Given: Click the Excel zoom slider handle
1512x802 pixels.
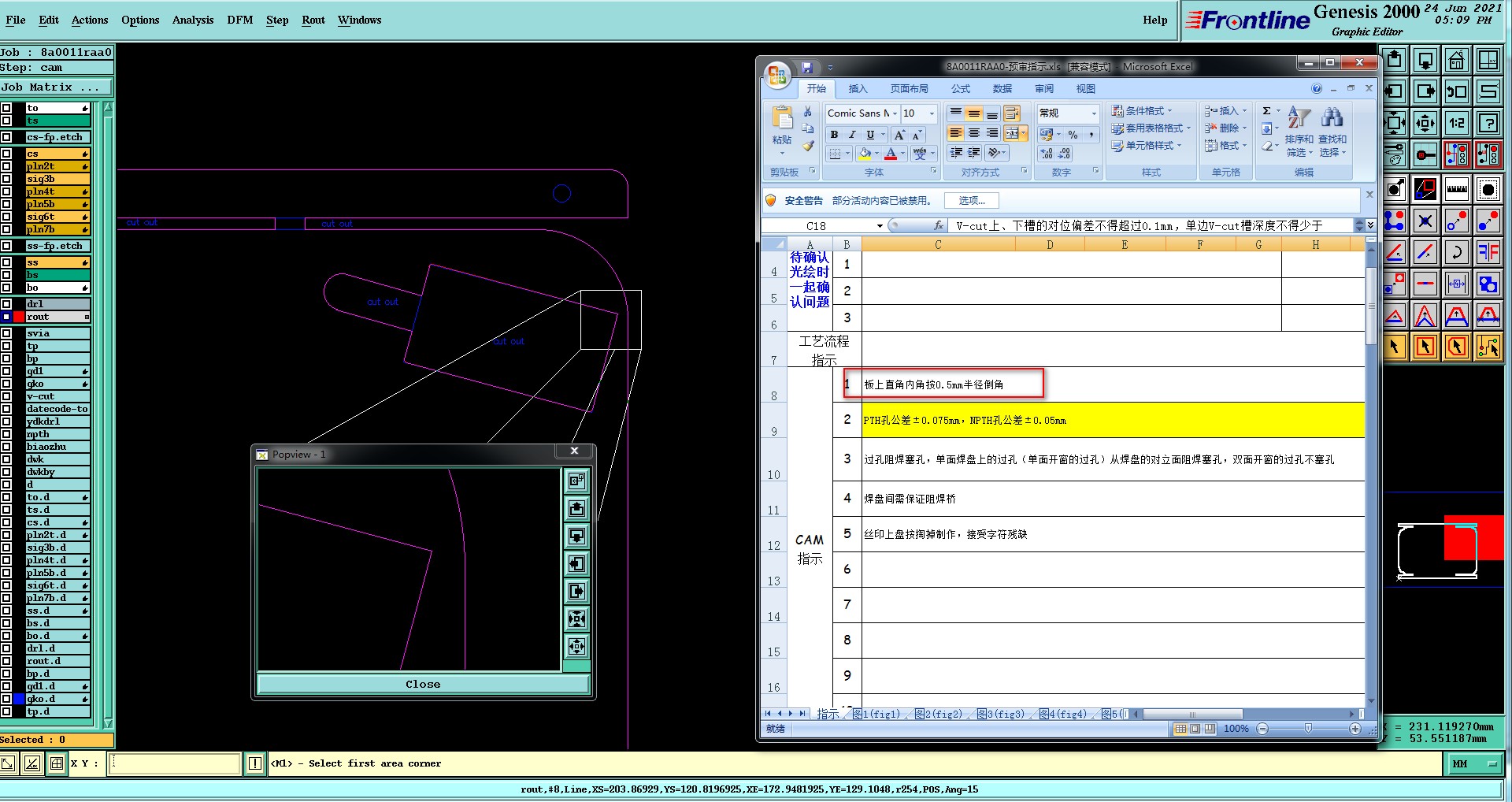Looking at the screenshot, I should (x=1308, y=729).
